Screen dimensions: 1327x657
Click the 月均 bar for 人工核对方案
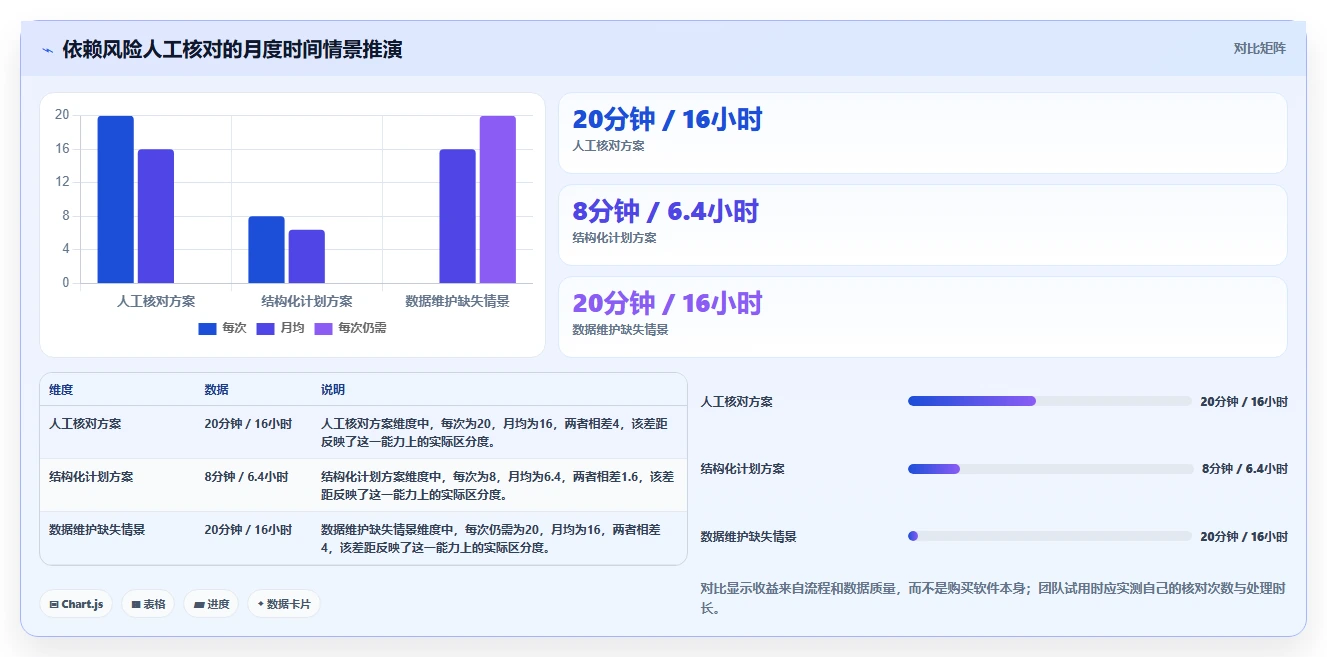coord(156,216)
